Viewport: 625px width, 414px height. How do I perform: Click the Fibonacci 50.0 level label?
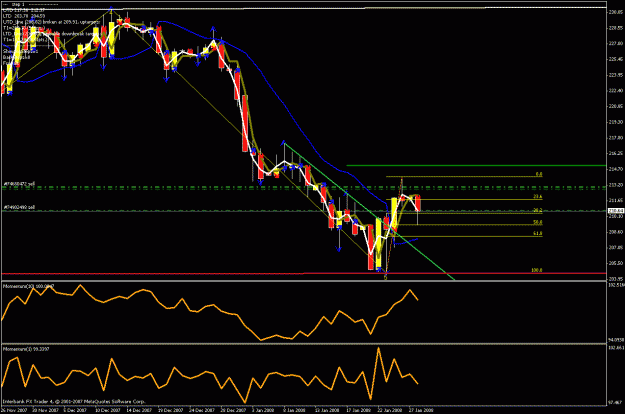538,222
